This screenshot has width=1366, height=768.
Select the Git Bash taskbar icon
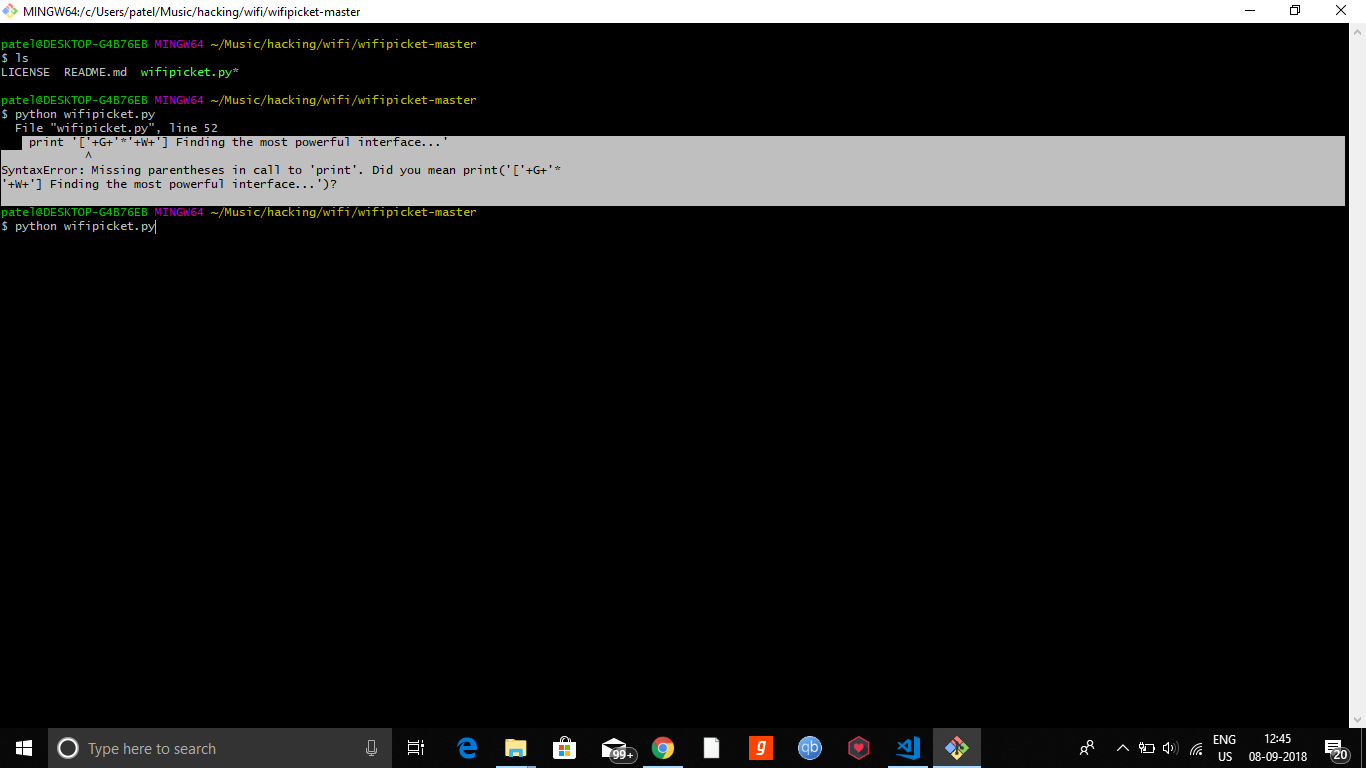point(957,748)
